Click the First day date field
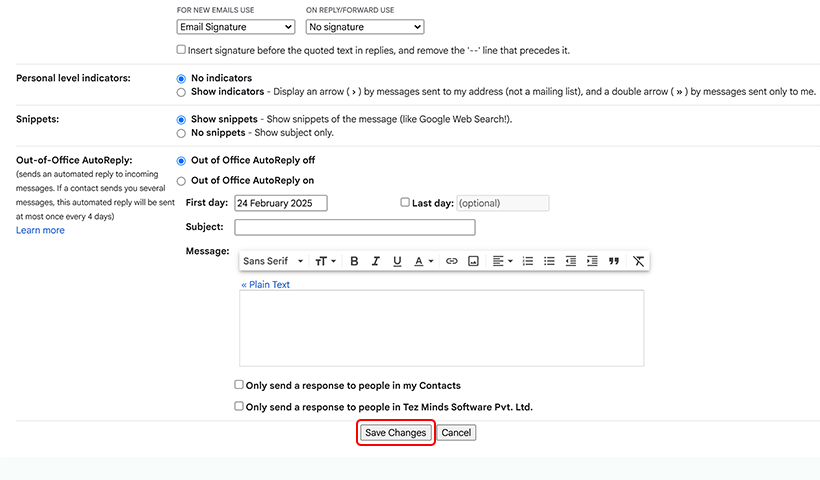The width and height of the screenshot is (820, 480). 281,203
